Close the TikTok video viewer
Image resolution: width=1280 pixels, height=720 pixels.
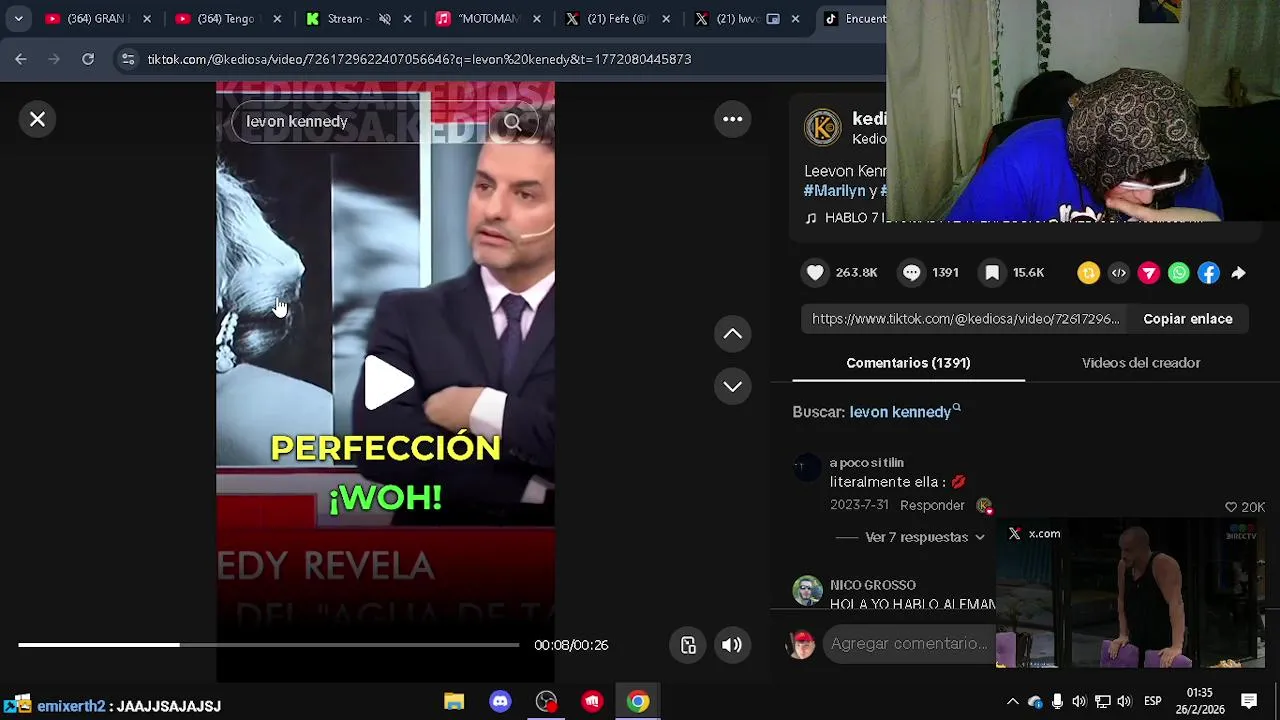coord(37,119)
